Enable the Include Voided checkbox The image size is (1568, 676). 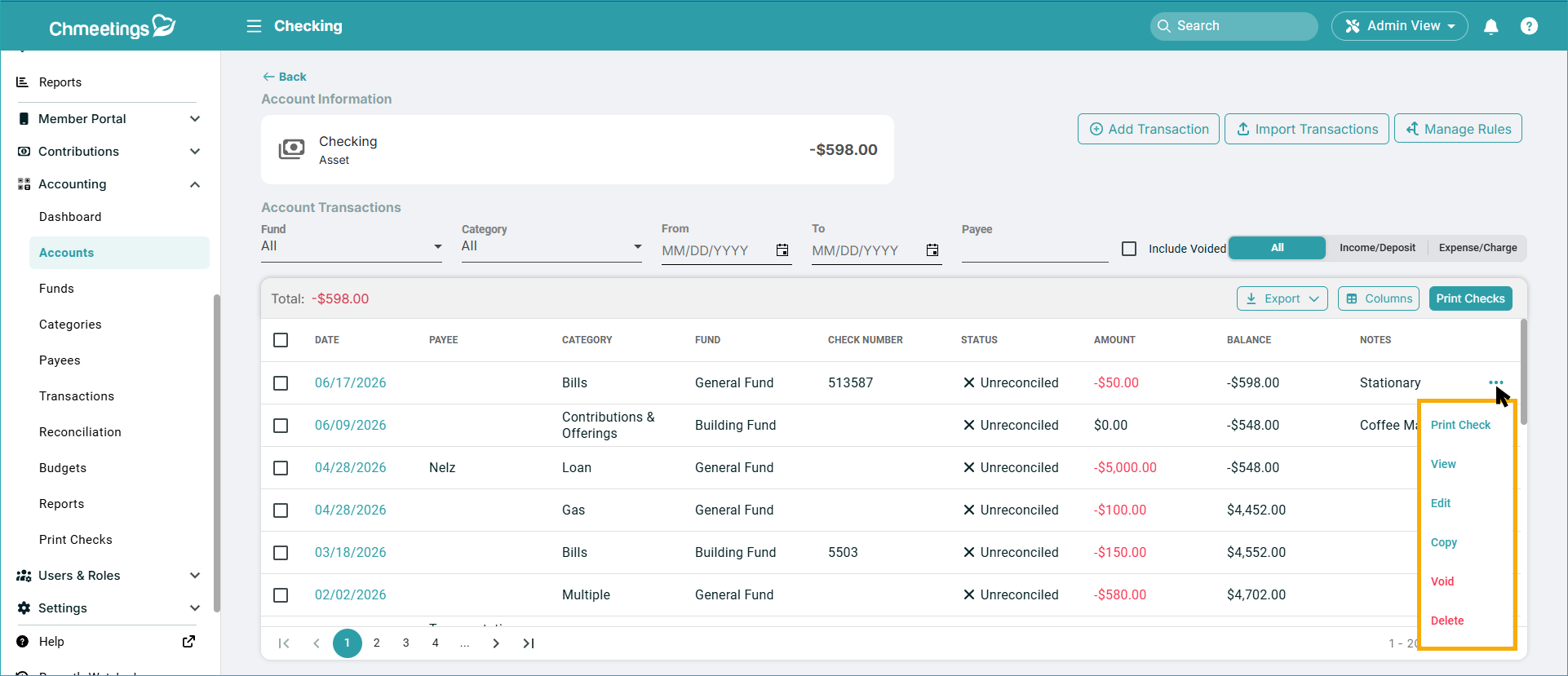(x=1129, y=249)
